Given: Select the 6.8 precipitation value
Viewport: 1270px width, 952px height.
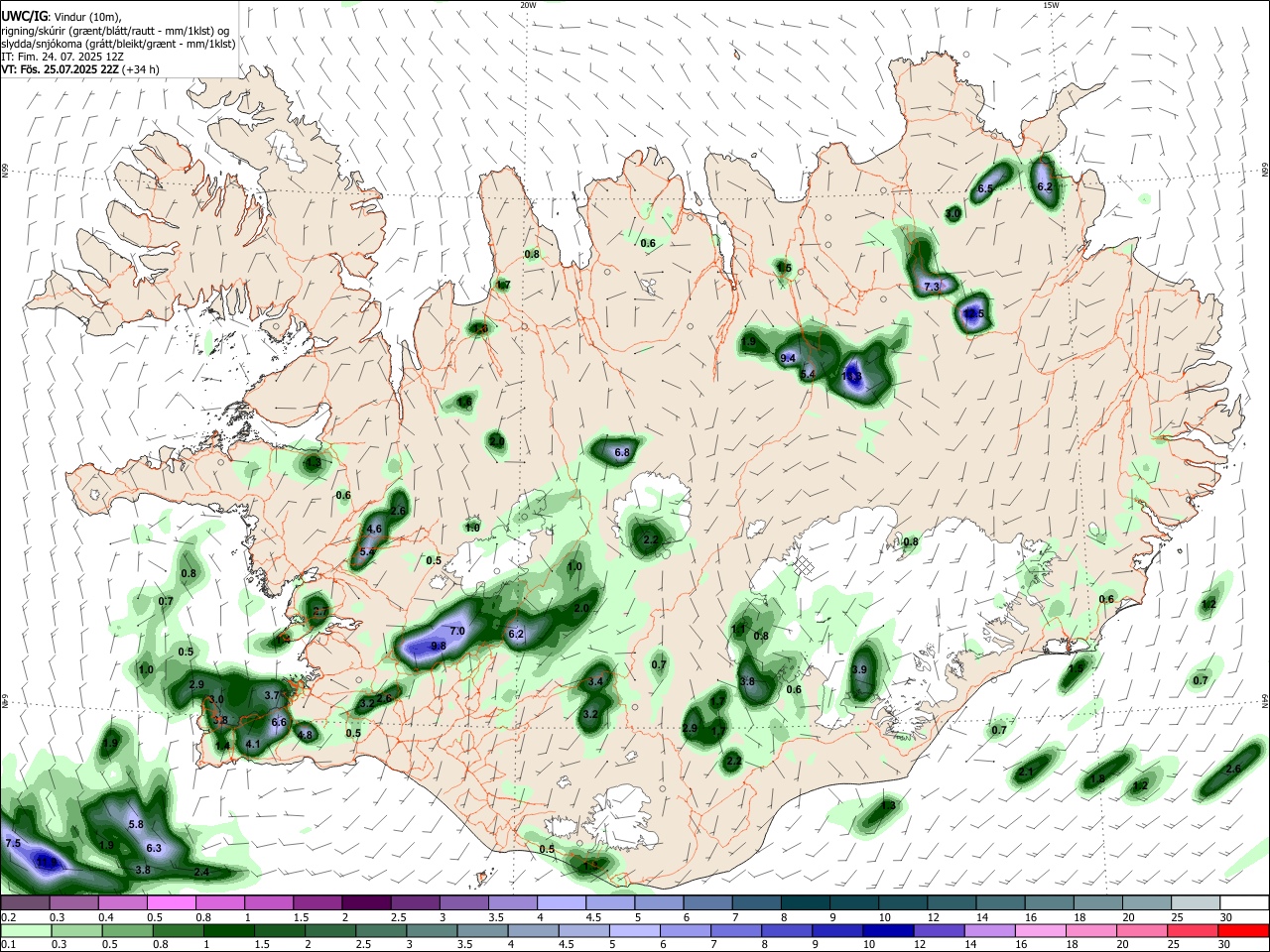Looking at the screenshot, I should pos(622,452).
